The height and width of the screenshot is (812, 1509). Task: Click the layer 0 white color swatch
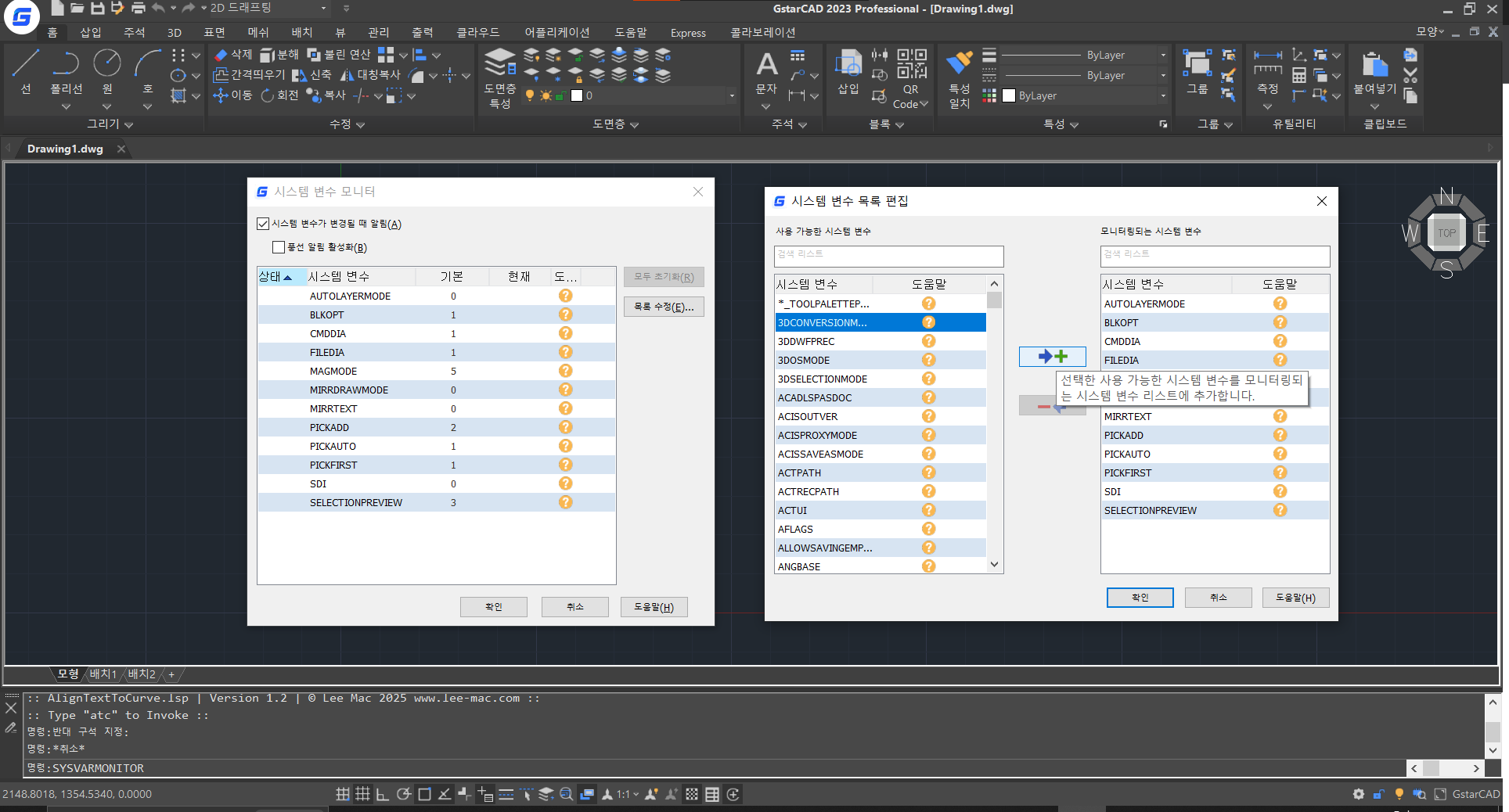coord(577,95)
